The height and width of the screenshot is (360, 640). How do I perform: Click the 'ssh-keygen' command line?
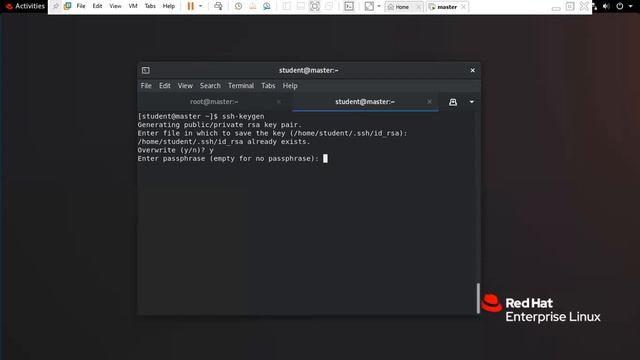[201, 116]
